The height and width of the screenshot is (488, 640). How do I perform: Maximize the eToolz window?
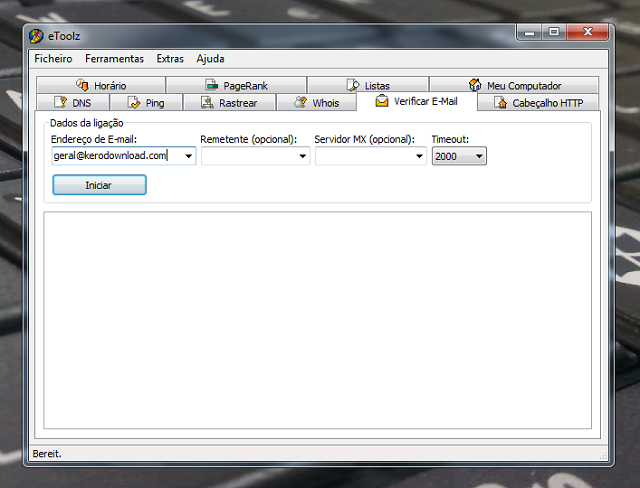pos(554,32)
